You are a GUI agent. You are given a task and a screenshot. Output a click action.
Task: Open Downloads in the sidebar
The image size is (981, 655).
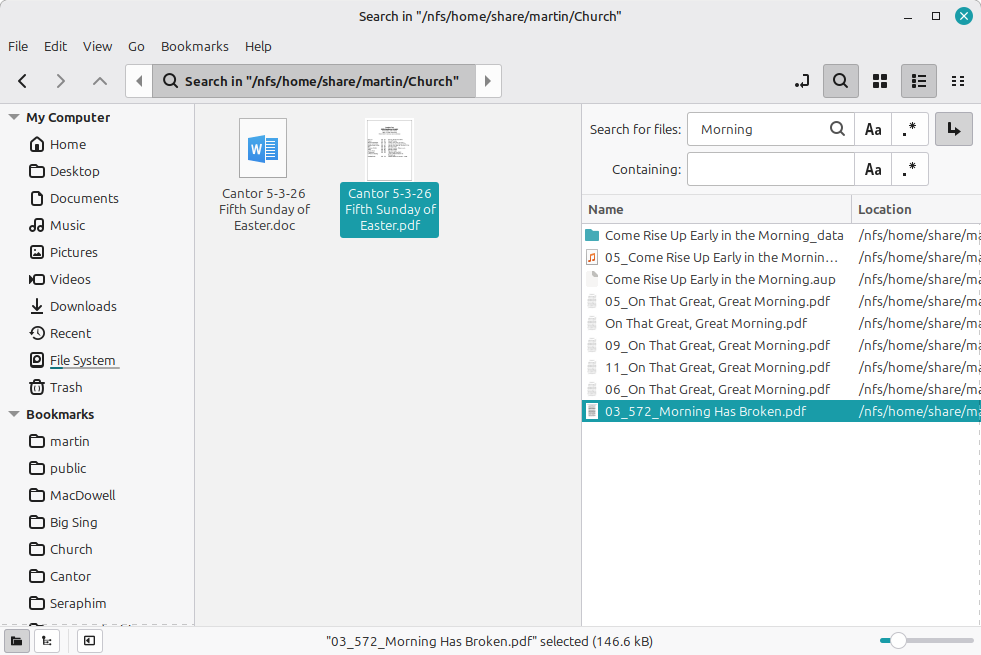click(x=83, y=306)
